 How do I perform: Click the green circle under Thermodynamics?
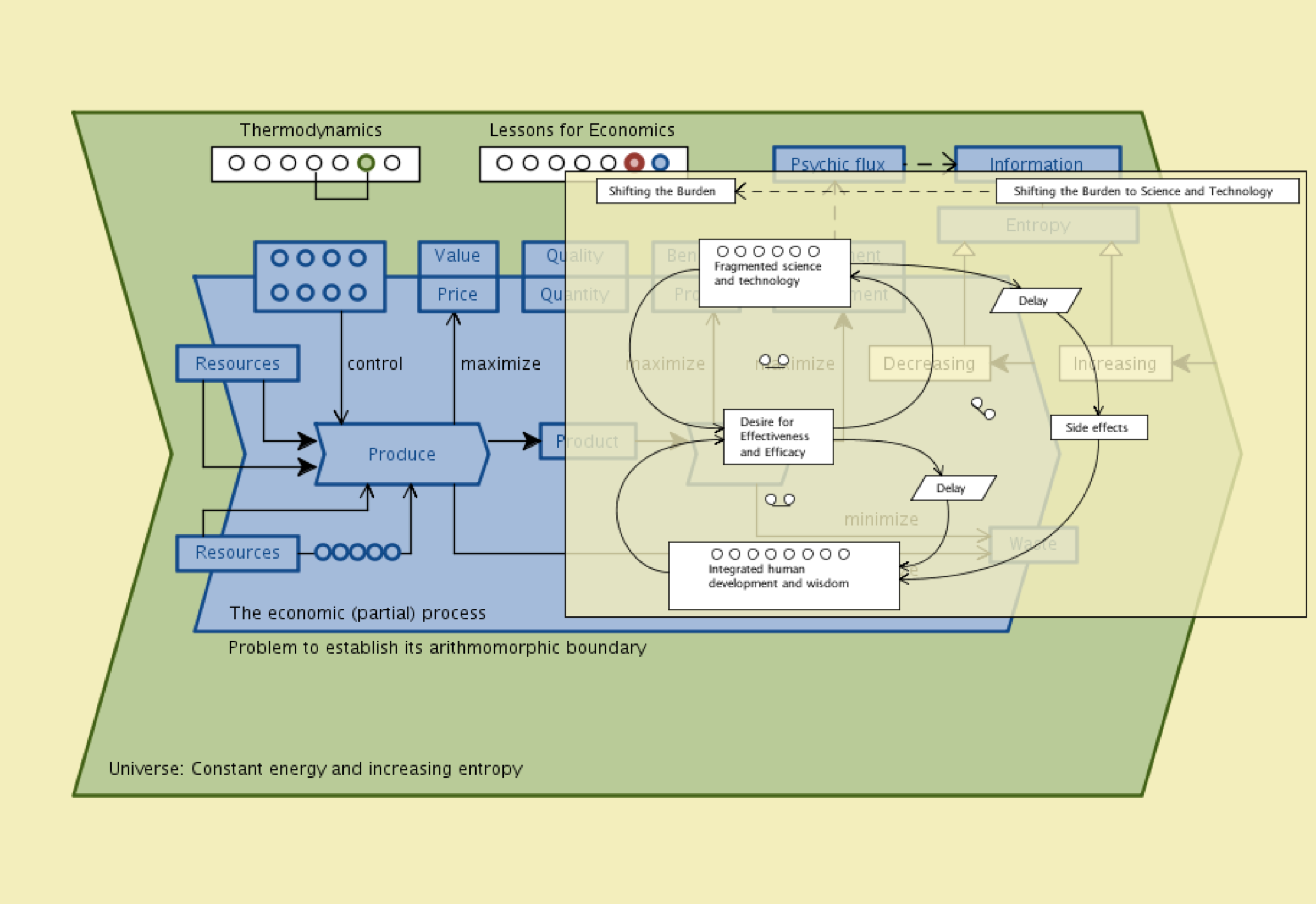(366, 163)
